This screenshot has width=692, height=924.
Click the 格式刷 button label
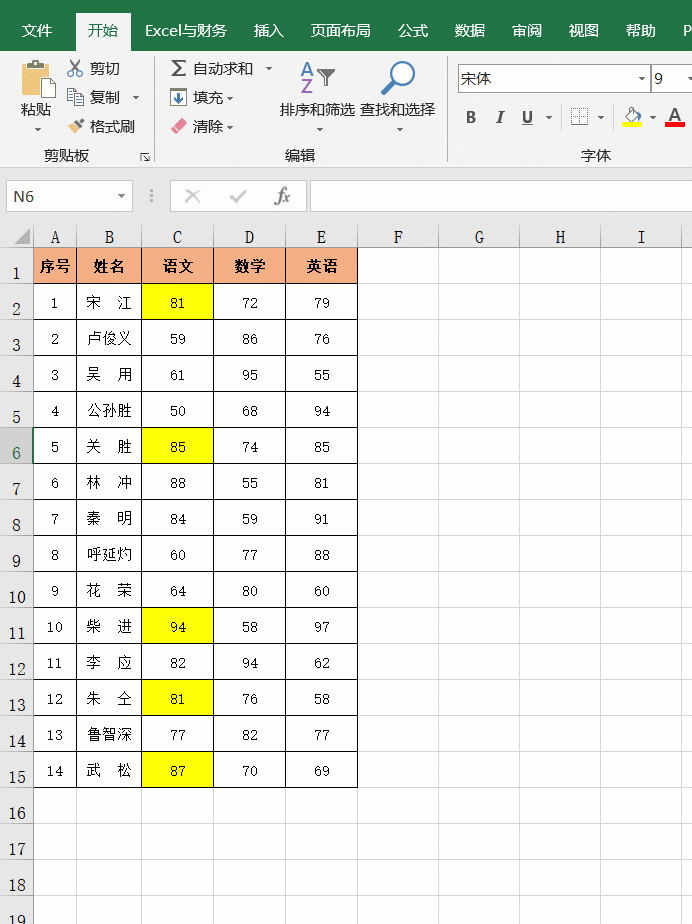pyautogui.click(x=112, y=126)
